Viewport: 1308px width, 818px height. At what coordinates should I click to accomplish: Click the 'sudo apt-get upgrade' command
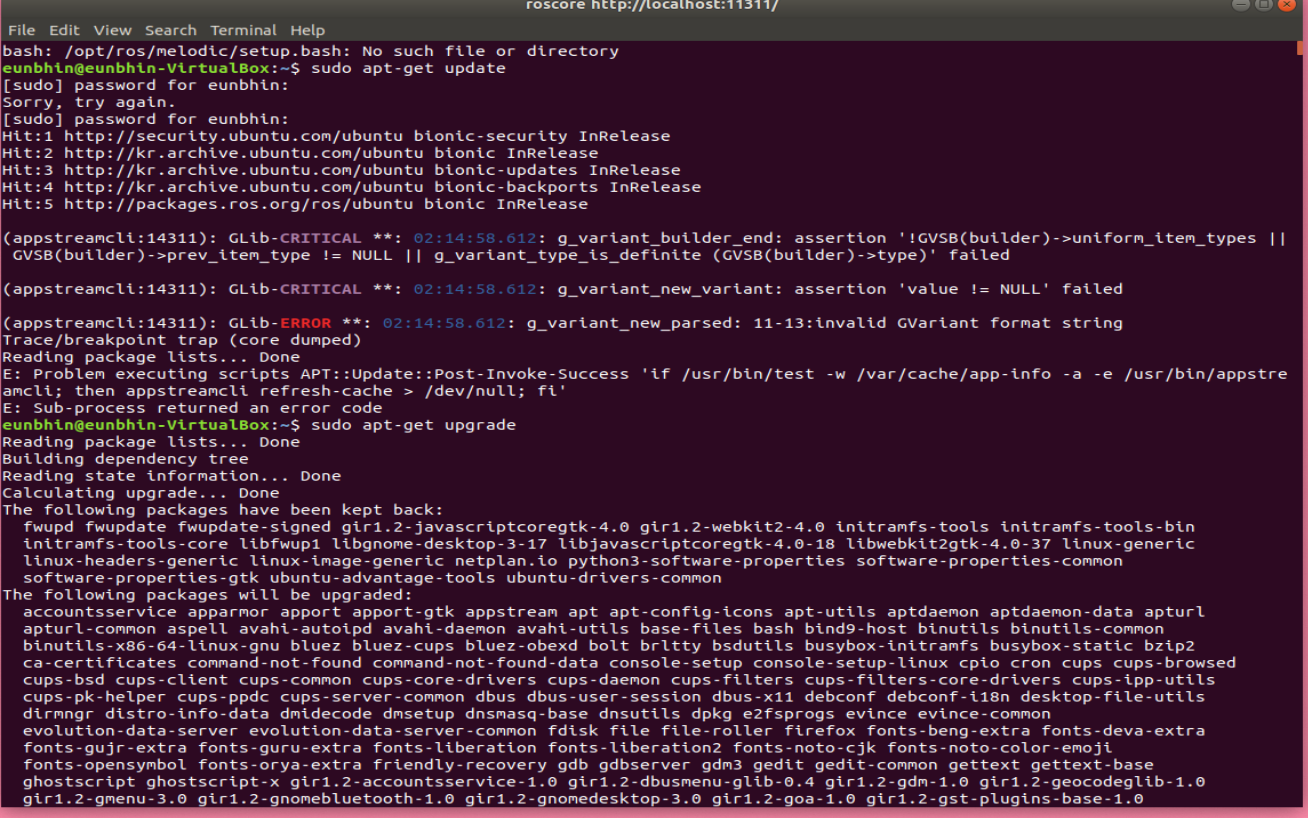pos(413,425)
